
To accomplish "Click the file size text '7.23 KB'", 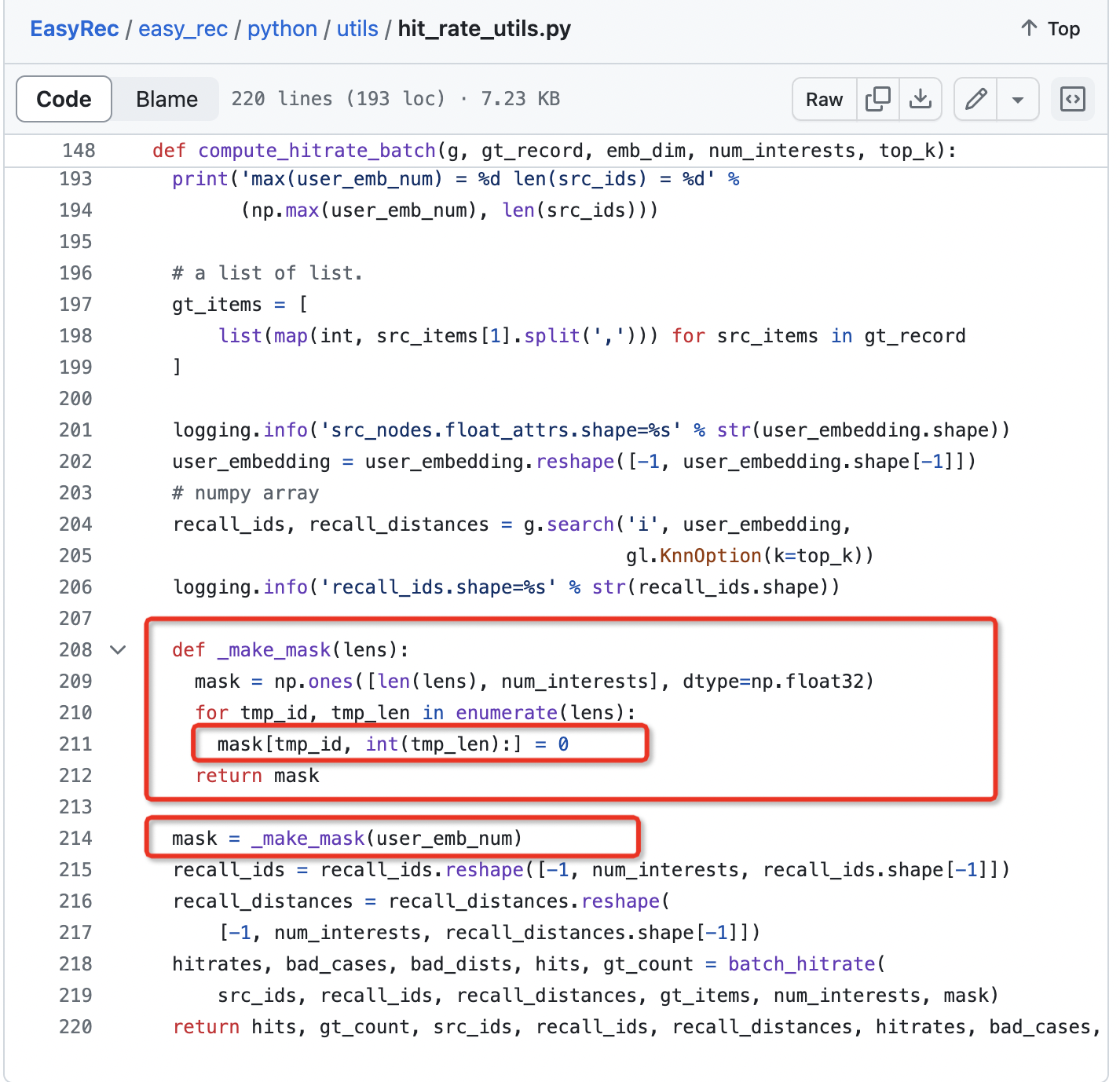I will point(520,99).
